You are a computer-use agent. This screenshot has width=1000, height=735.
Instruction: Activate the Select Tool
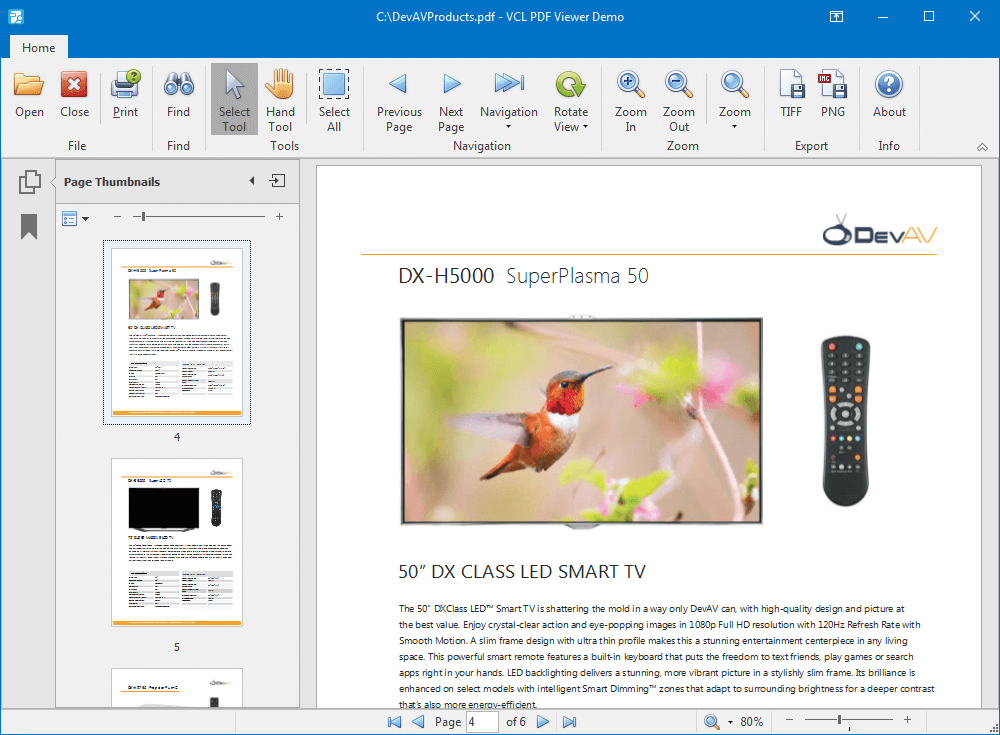click(x=234, y=99)
